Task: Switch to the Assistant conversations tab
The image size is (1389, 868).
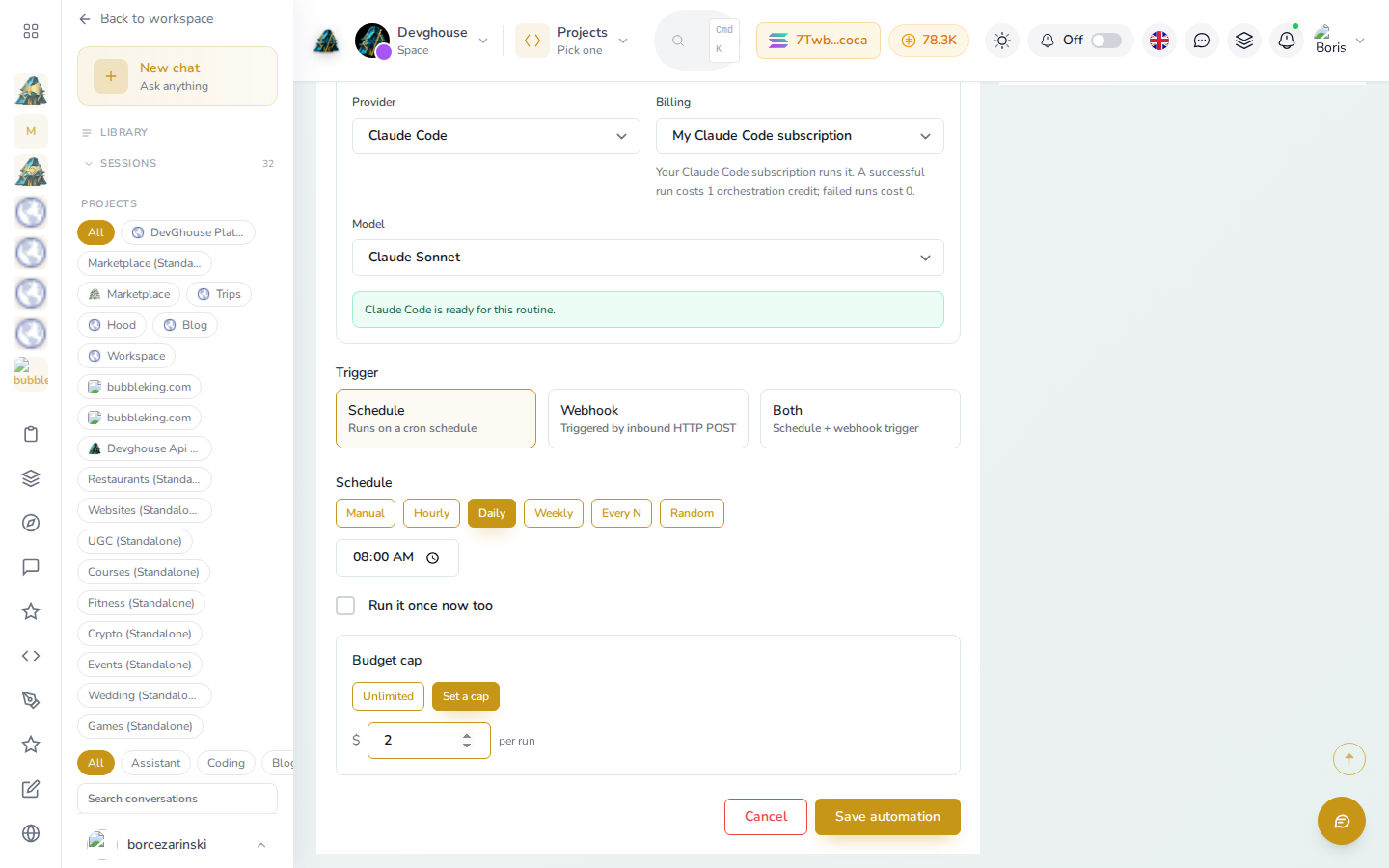Action: tap(156, 763)
